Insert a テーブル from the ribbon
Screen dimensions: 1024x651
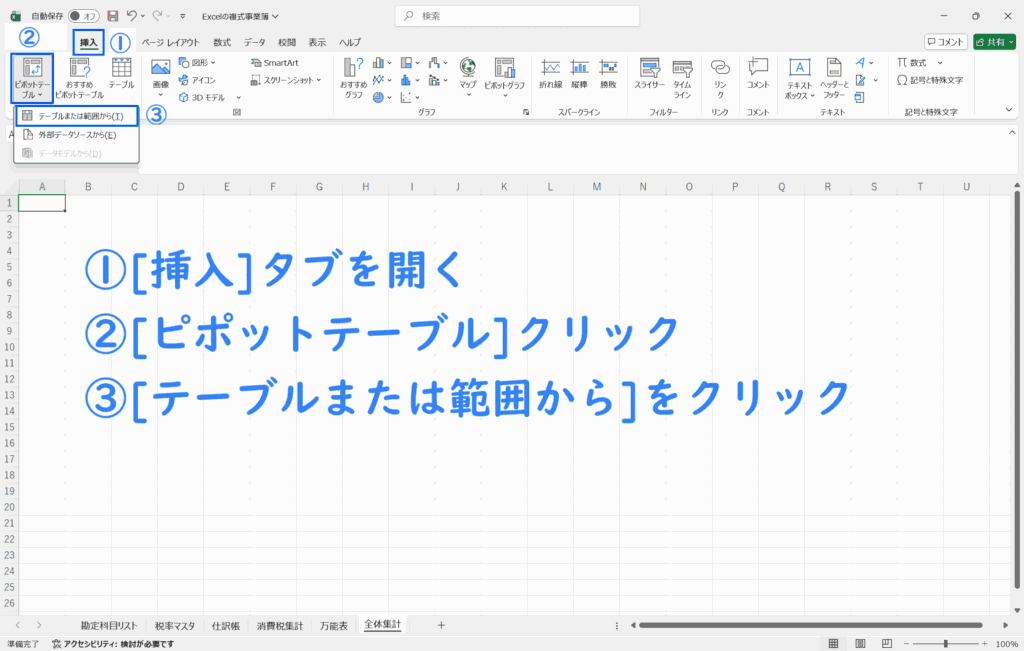[121, 76]
